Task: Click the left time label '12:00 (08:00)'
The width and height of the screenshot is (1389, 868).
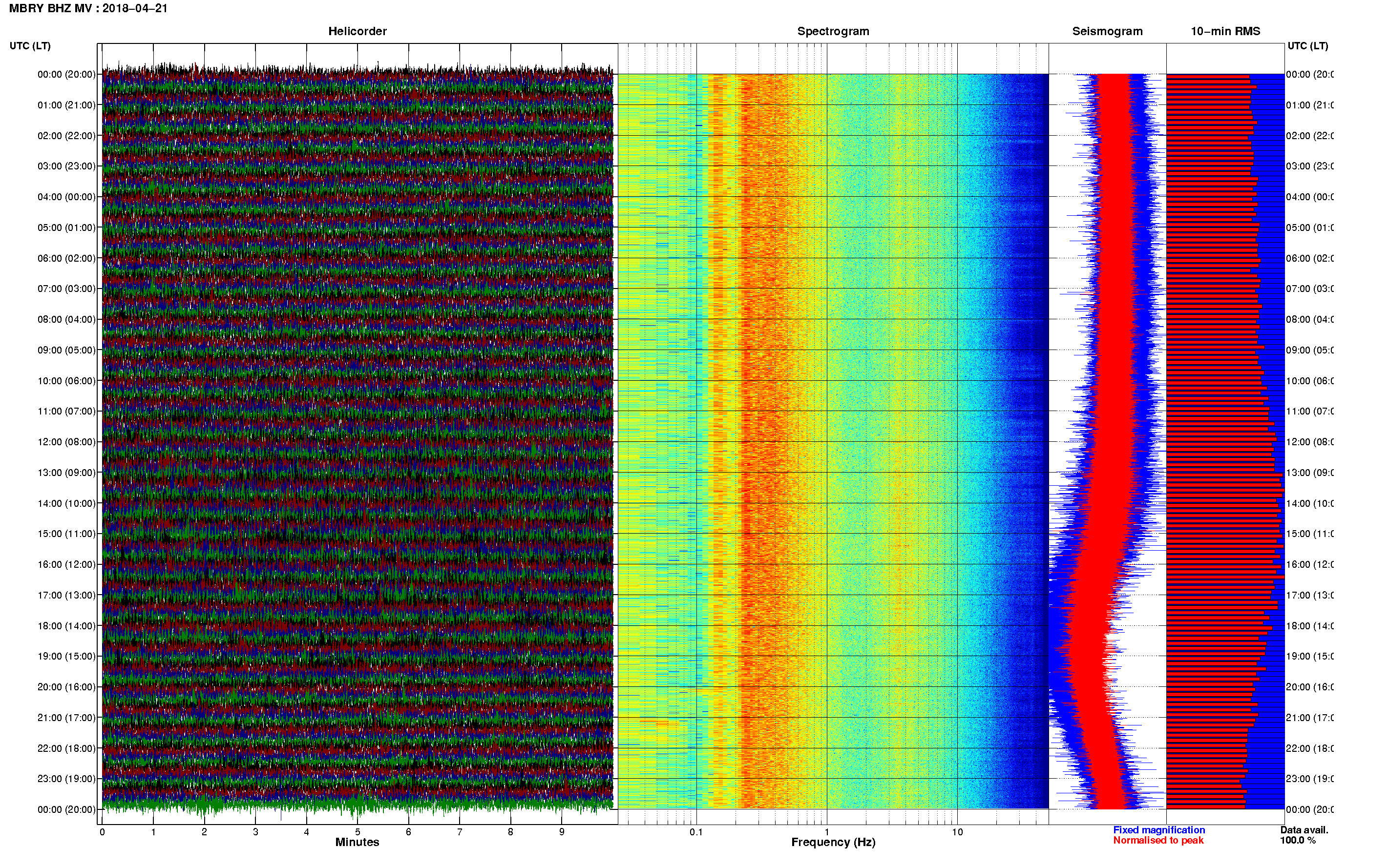Action: point(66,442)
